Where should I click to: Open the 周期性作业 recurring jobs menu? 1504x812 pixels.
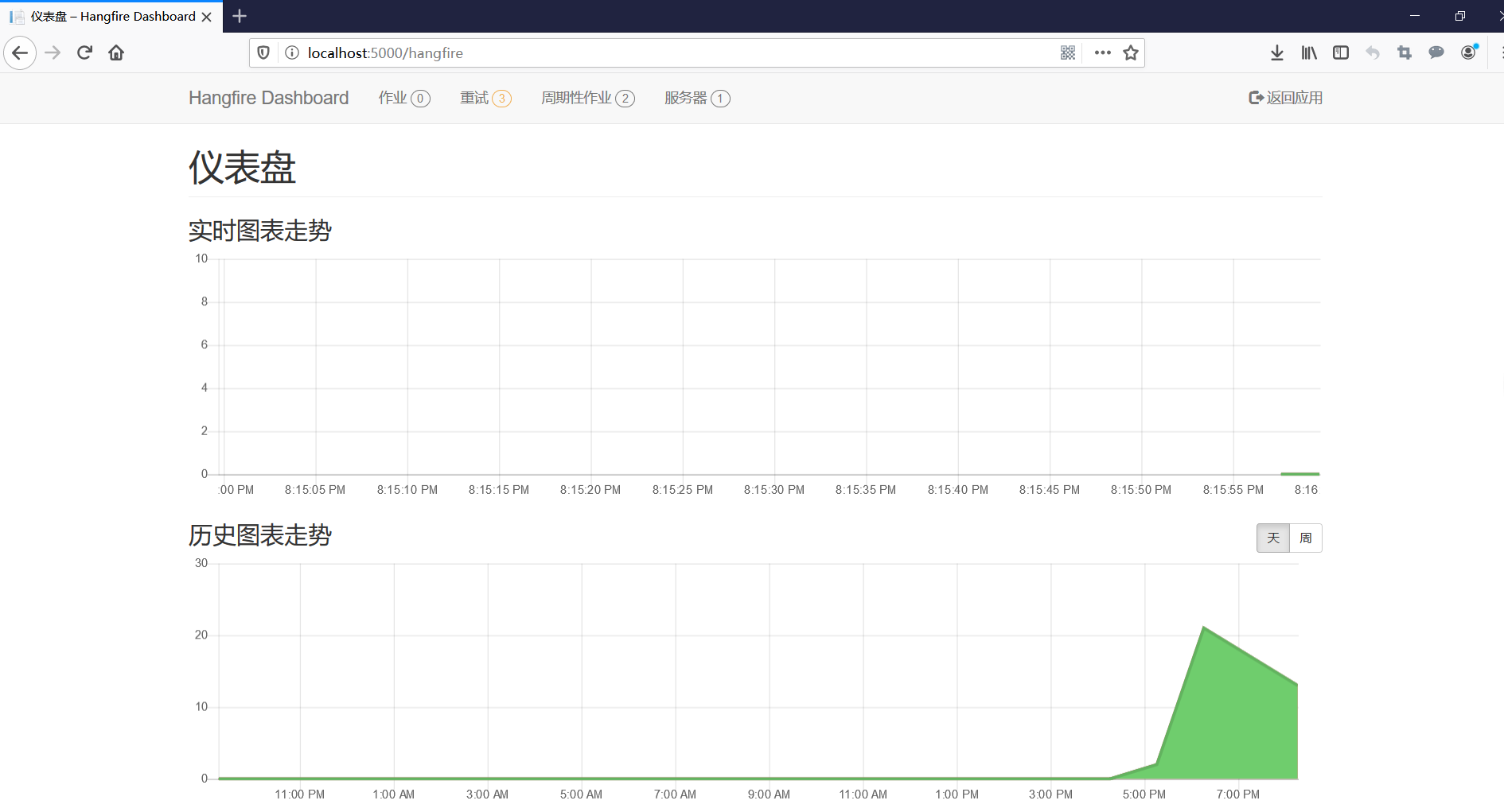pyautogui.click(x=588, y=98)
